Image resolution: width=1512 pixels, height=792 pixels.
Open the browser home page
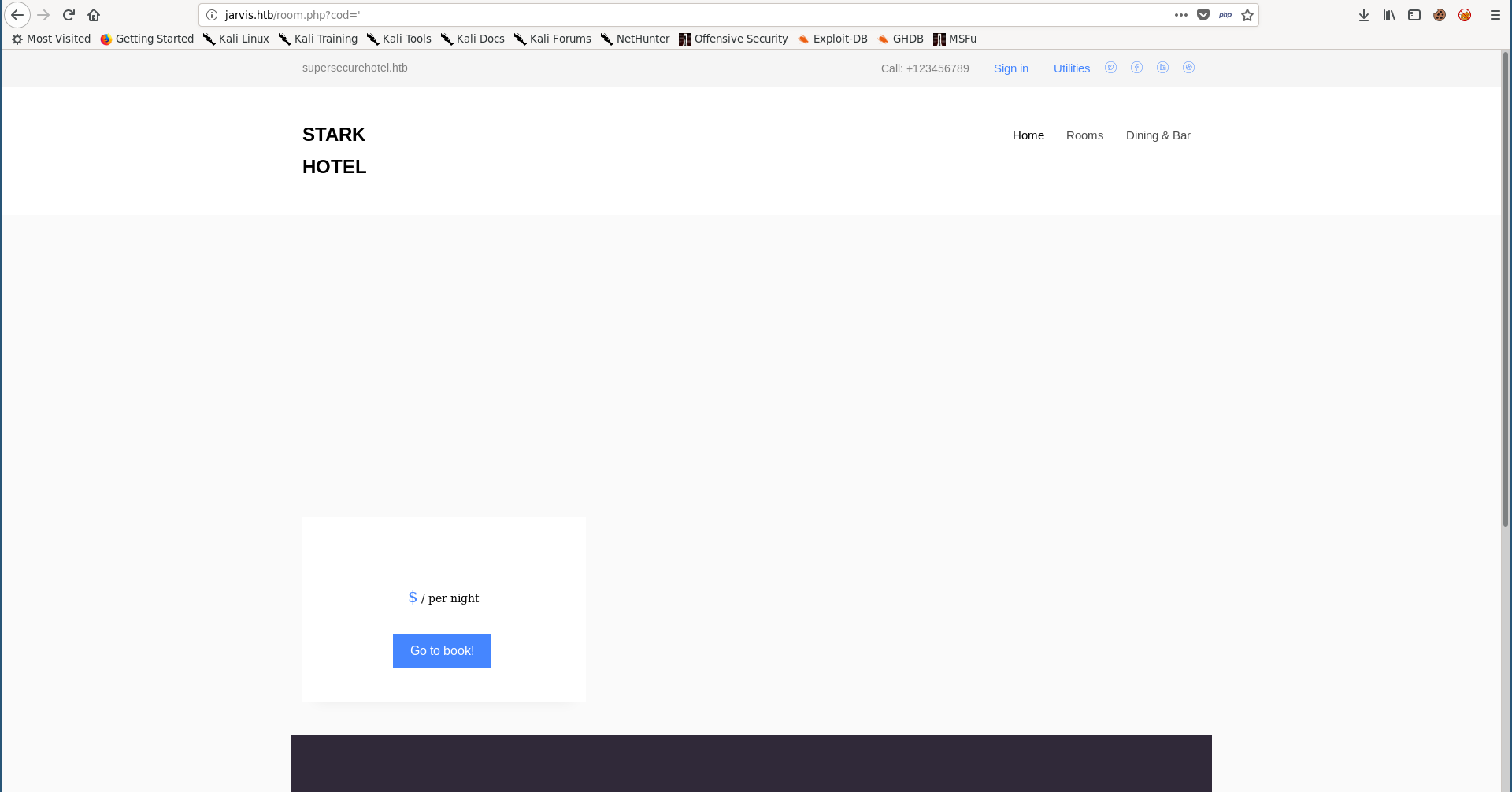coord(94,15)
